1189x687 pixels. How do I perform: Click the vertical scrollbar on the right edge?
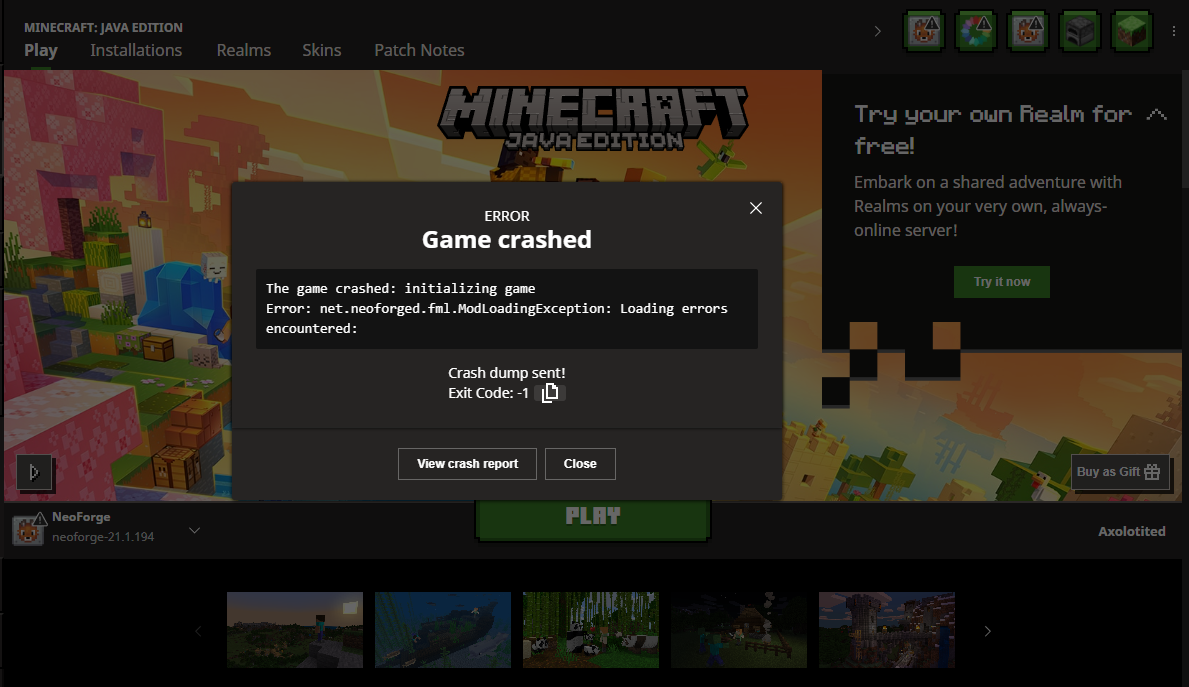pos(1184,129)
